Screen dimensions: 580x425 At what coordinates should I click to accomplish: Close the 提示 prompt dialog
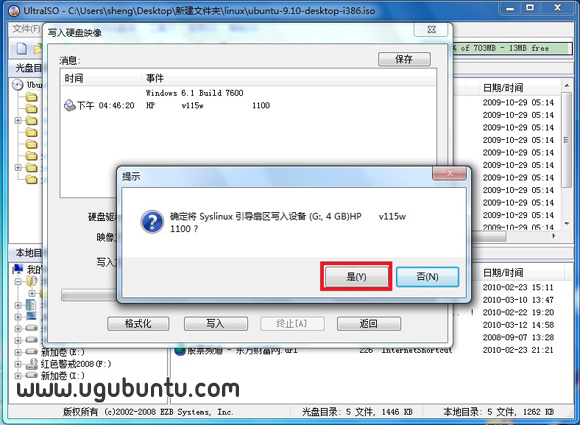click(449, 173)
